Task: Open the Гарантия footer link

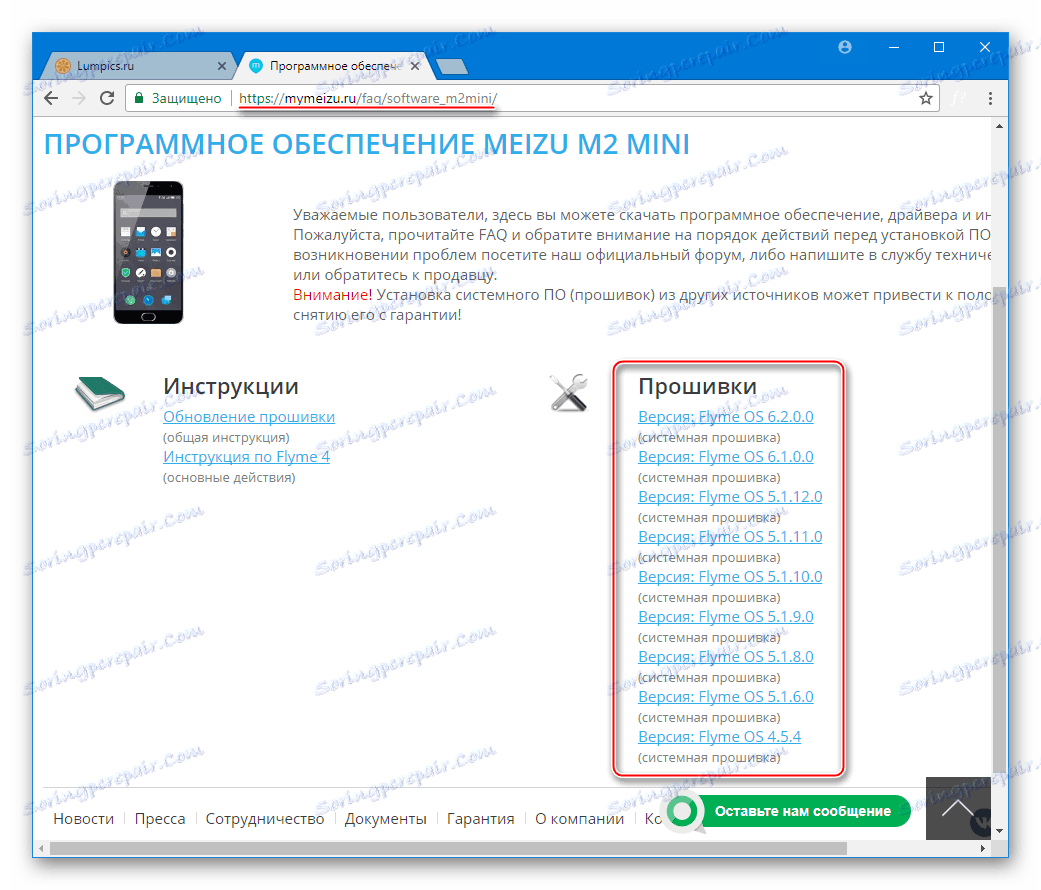Action: [x=481, y=819]
